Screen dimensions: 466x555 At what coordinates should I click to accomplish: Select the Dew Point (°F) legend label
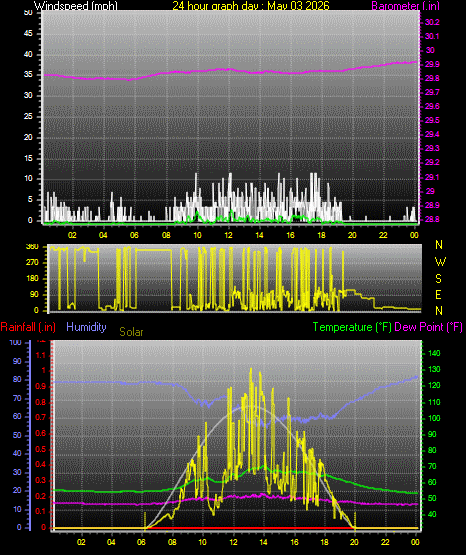click(x=428, y=327)
